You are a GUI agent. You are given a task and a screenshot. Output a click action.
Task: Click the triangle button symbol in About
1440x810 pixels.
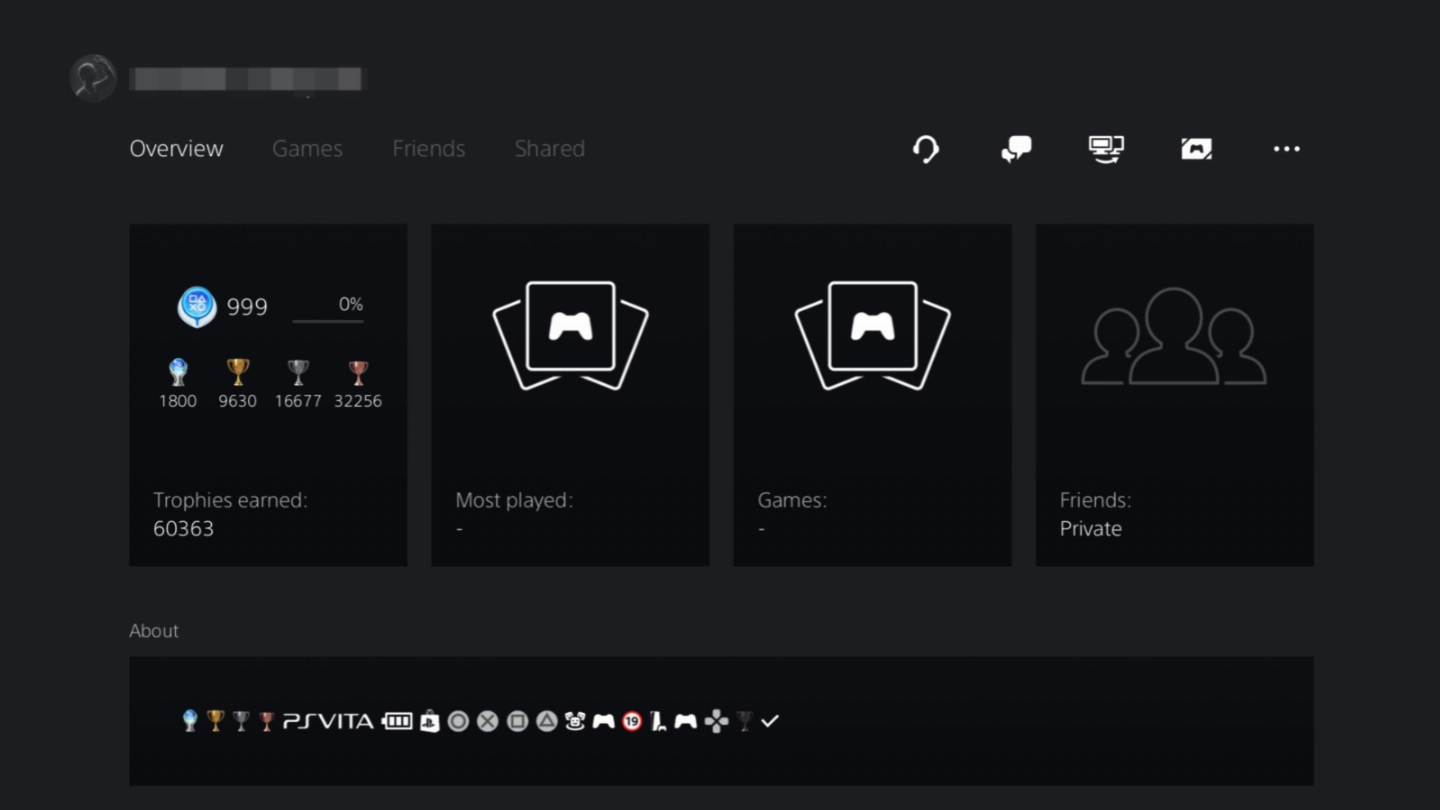coord(546,721)
